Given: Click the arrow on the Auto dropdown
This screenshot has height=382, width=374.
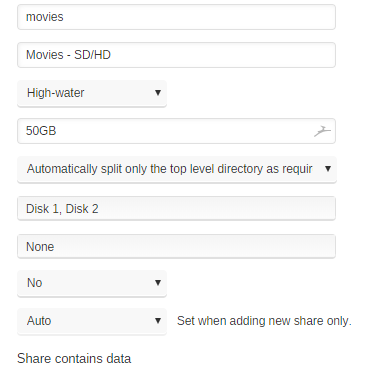Looking at the screenshot, I should pos(158,321).
